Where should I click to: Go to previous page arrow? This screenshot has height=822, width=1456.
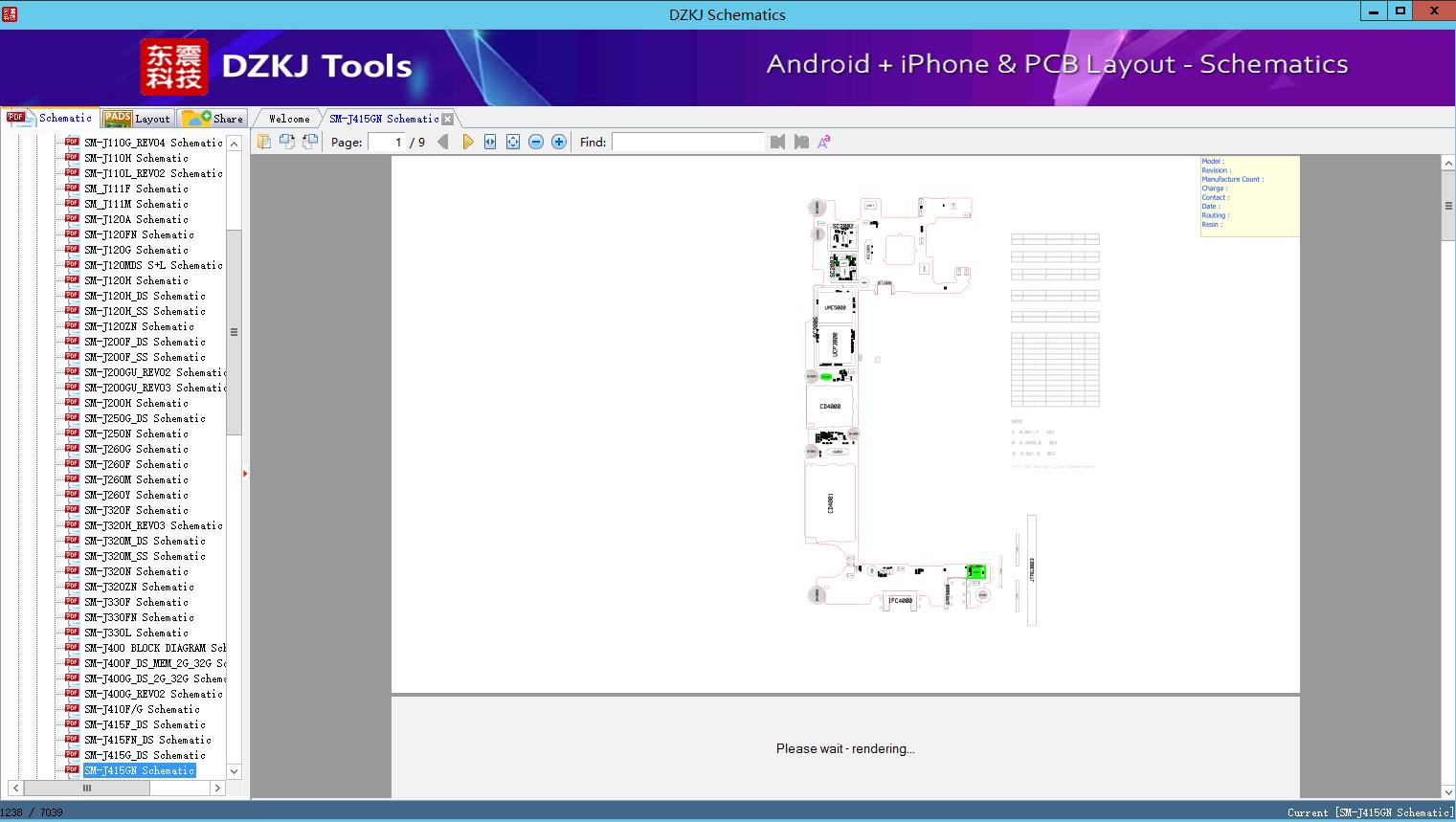coord(442,142)
